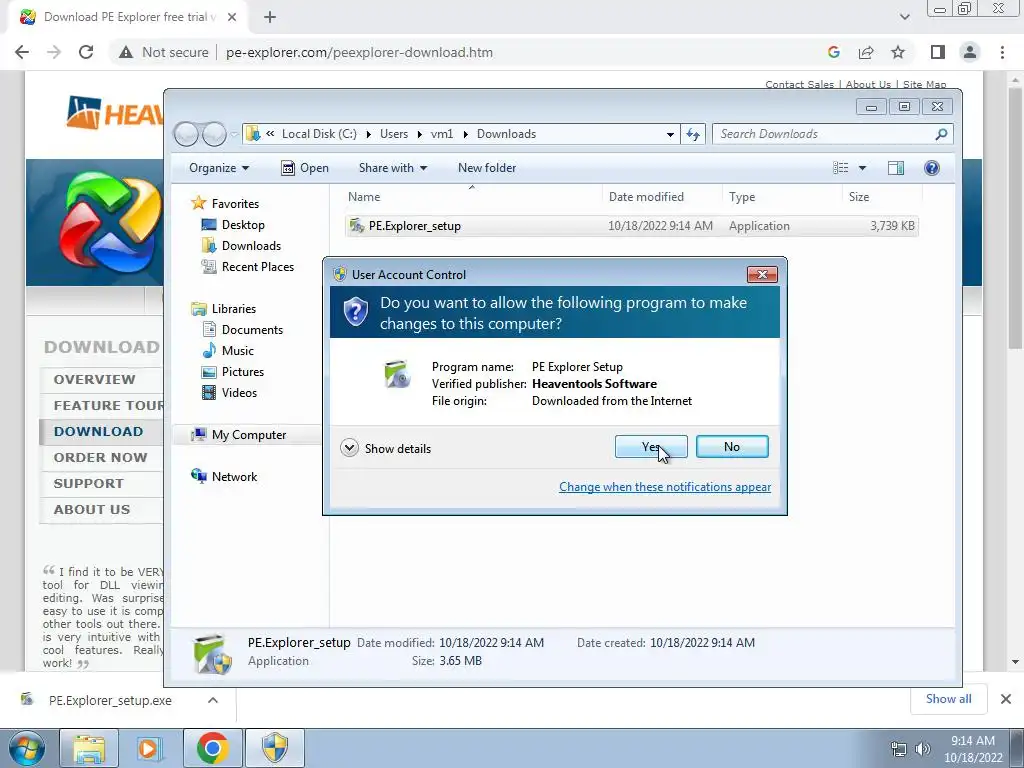
Task: Open address bar history dropdown
Action: [670, 135]
